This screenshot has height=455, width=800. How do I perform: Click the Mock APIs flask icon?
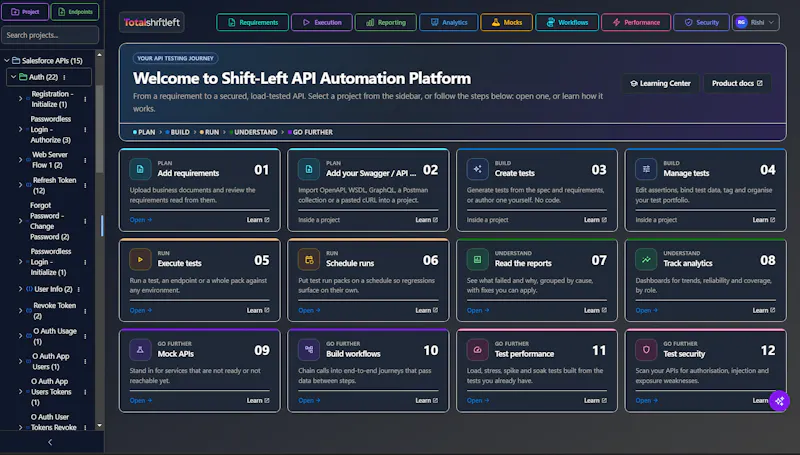click(x=140, y=350)
